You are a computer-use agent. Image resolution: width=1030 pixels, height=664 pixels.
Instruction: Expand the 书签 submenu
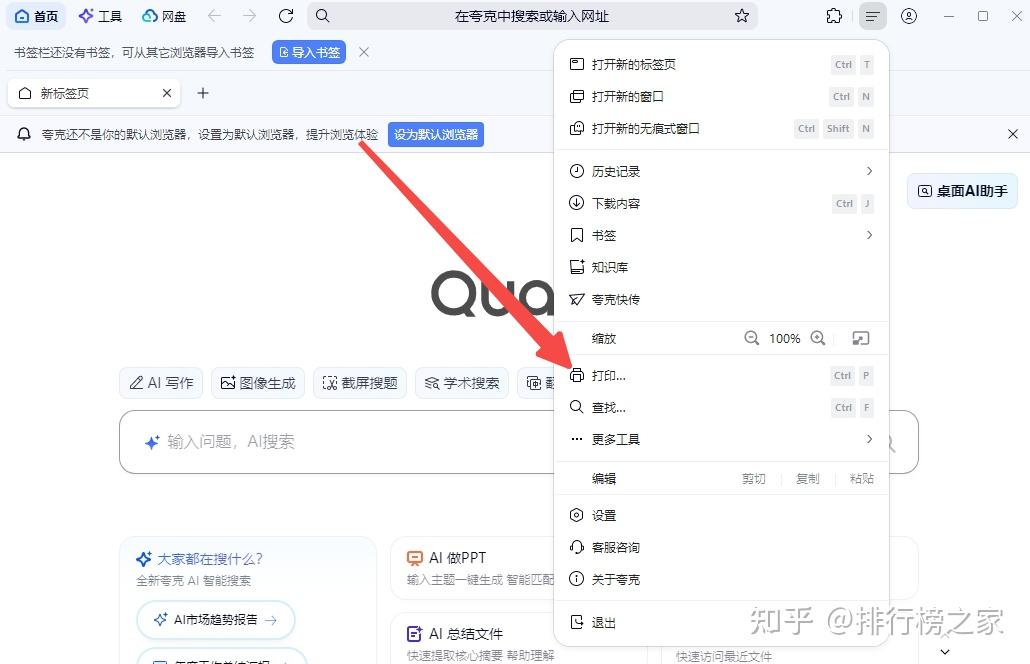pyautogui.click(x=721, y=235)
